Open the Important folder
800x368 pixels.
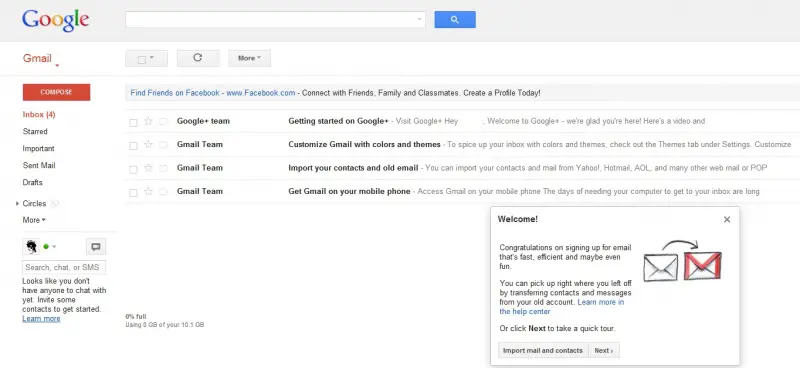[38, 149]
